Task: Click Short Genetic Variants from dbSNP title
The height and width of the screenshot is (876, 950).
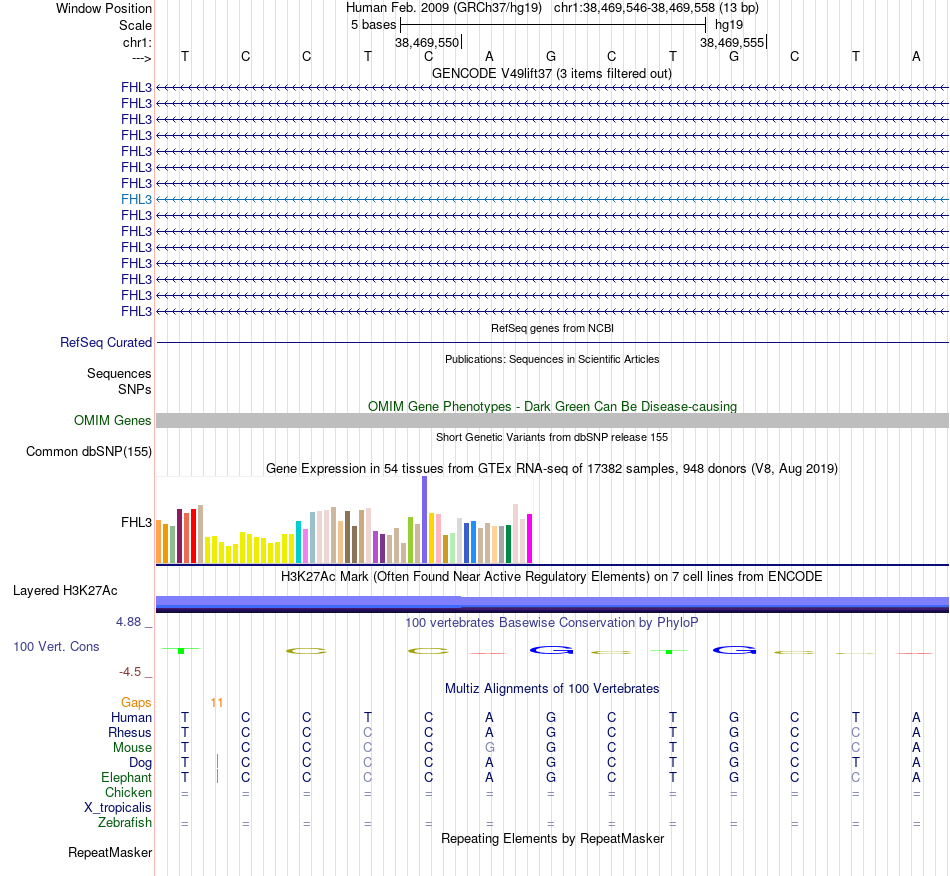Action: coord(552,437)
